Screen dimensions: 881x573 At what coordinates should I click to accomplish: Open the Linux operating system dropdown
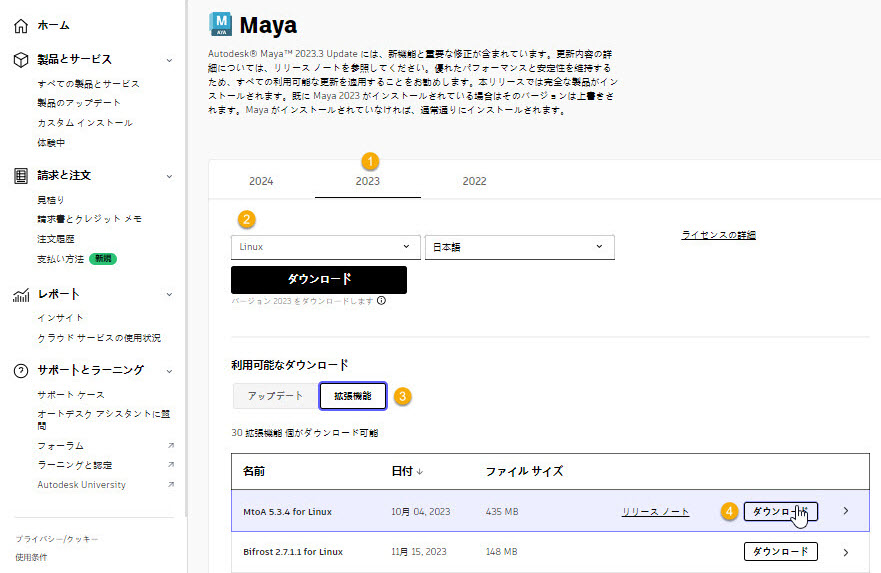point(325,247)
